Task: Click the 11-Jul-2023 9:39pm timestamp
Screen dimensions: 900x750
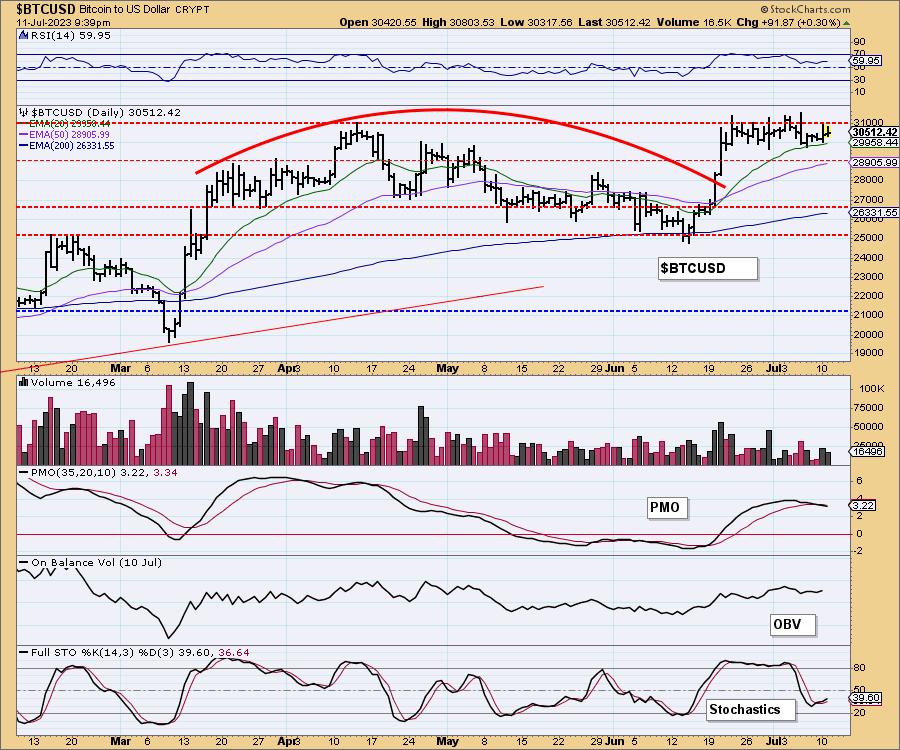Action: tap(63, 22)
